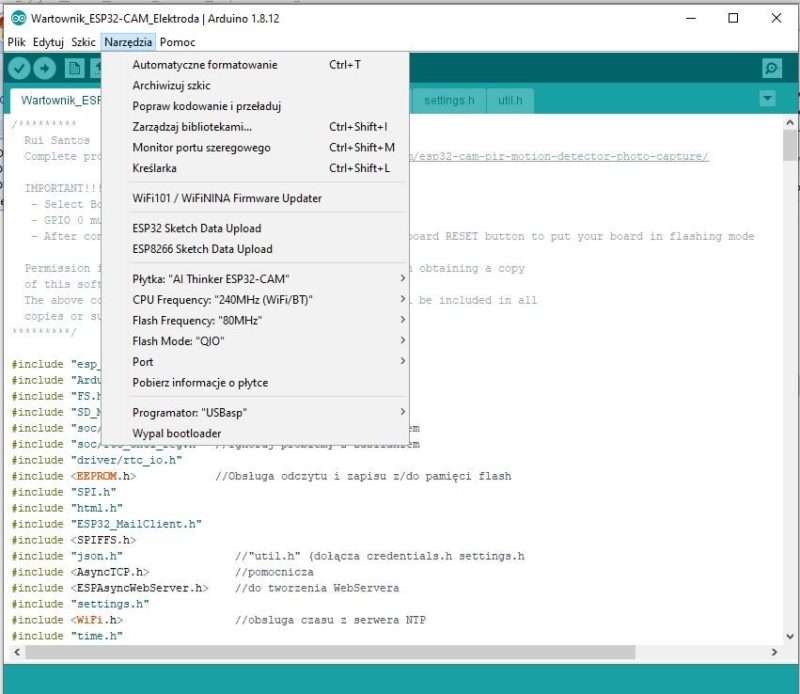This screenshot has height=694, width=800.
Task: Click the include "SPI.h" line
Action: [x=64, y=492]
